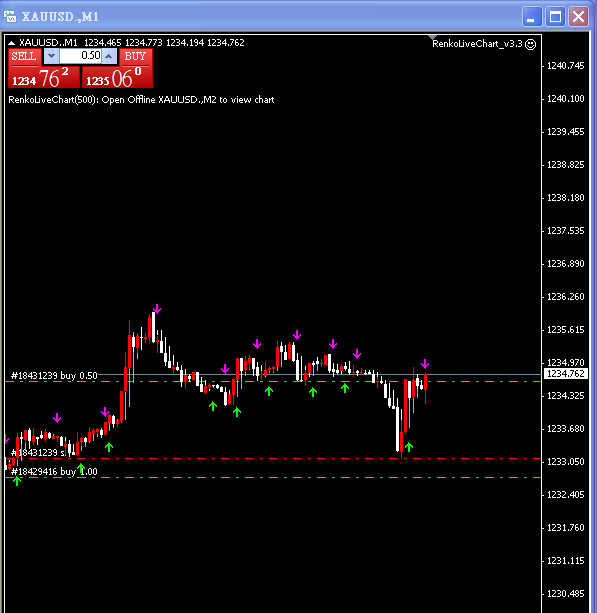This screenshot has width=597, height=613.
Task: Click the chart window icon in the title bar
Action: (10, 16)
